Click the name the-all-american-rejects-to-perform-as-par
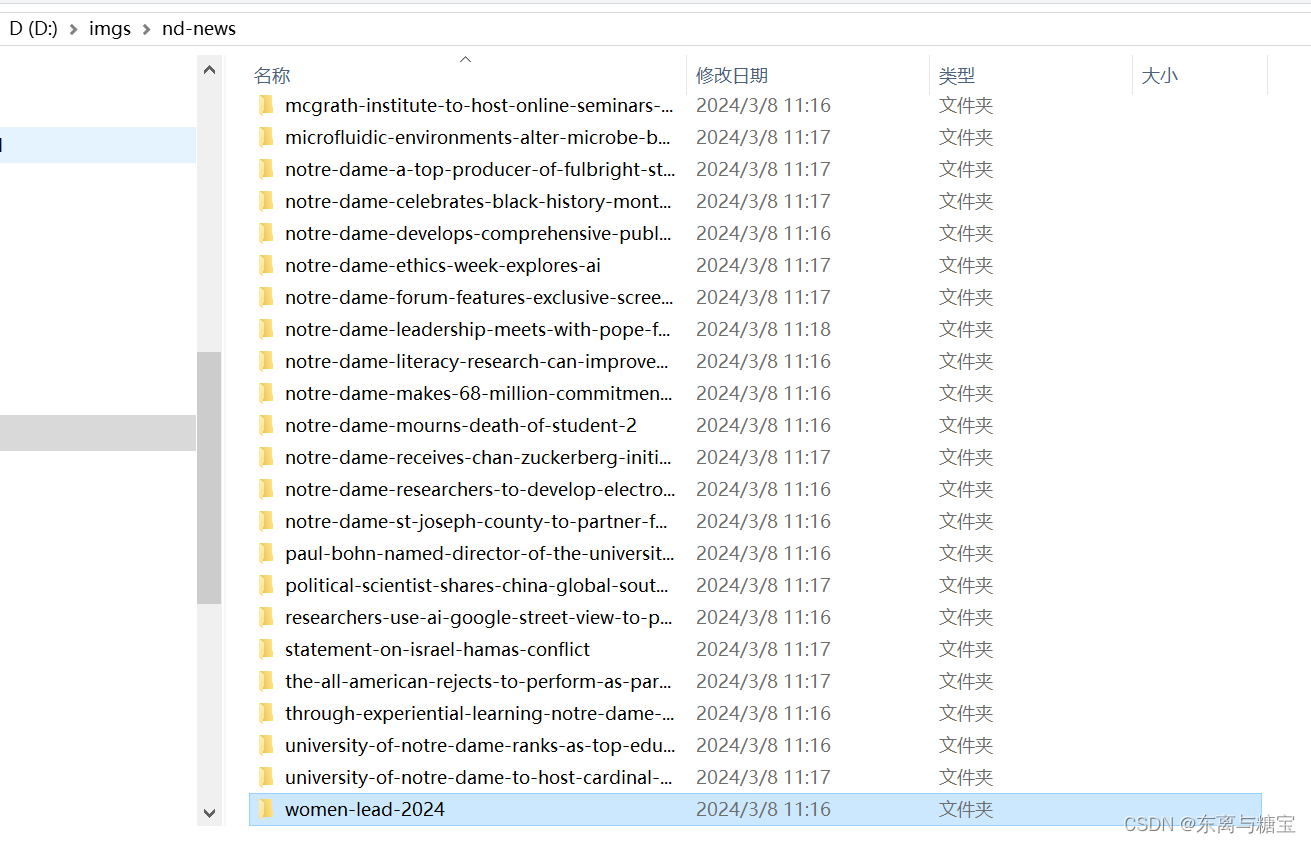Image resolution: width=1311 pixels, height=843 pixels. pyautogui.click(x=478, y=681)
